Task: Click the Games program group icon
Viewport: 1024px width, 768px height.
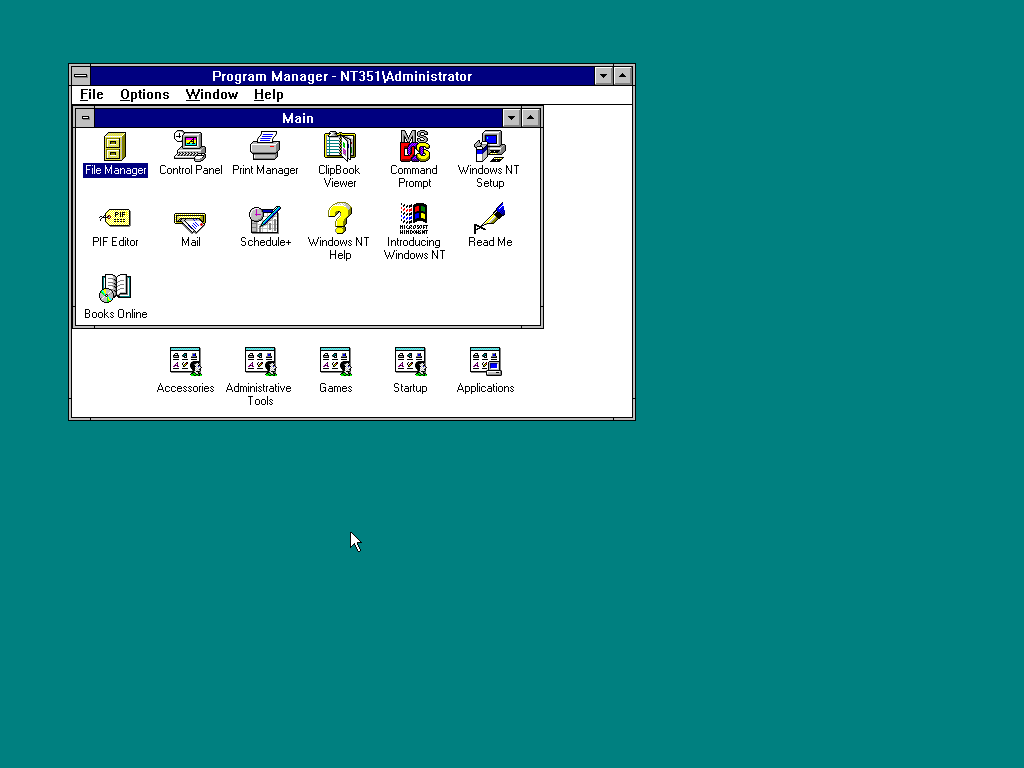Action: 335,362
